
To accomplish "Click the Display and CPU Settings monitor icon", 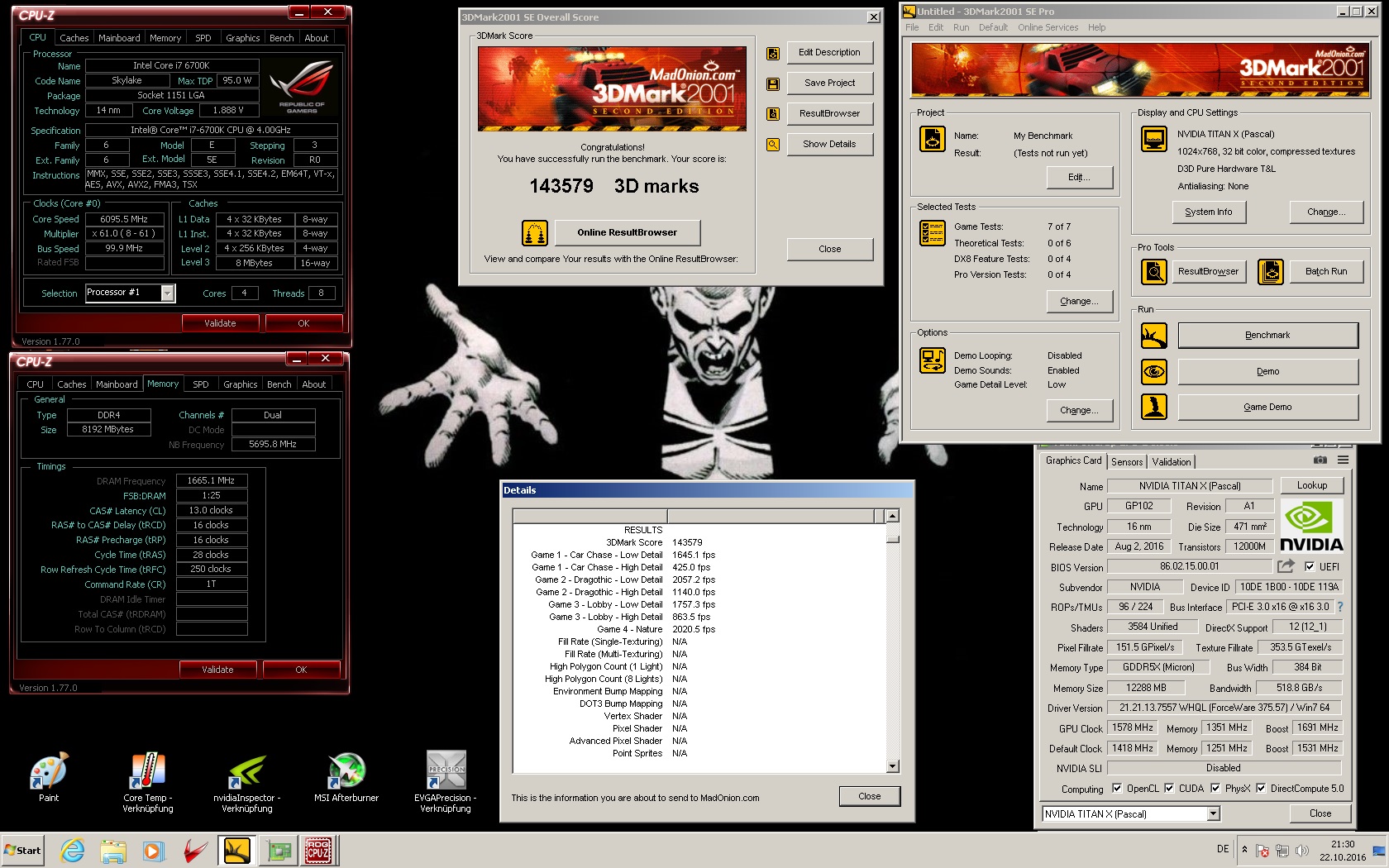I will click(x=1154, y=139).
